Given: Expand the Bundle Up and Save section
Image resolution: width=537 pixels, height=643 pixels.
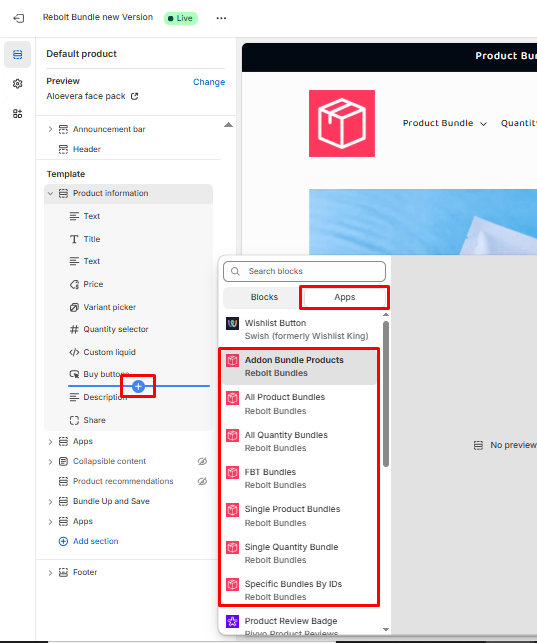Looking at the screenshot, I should pyautogui.click(x=50, y=502).
